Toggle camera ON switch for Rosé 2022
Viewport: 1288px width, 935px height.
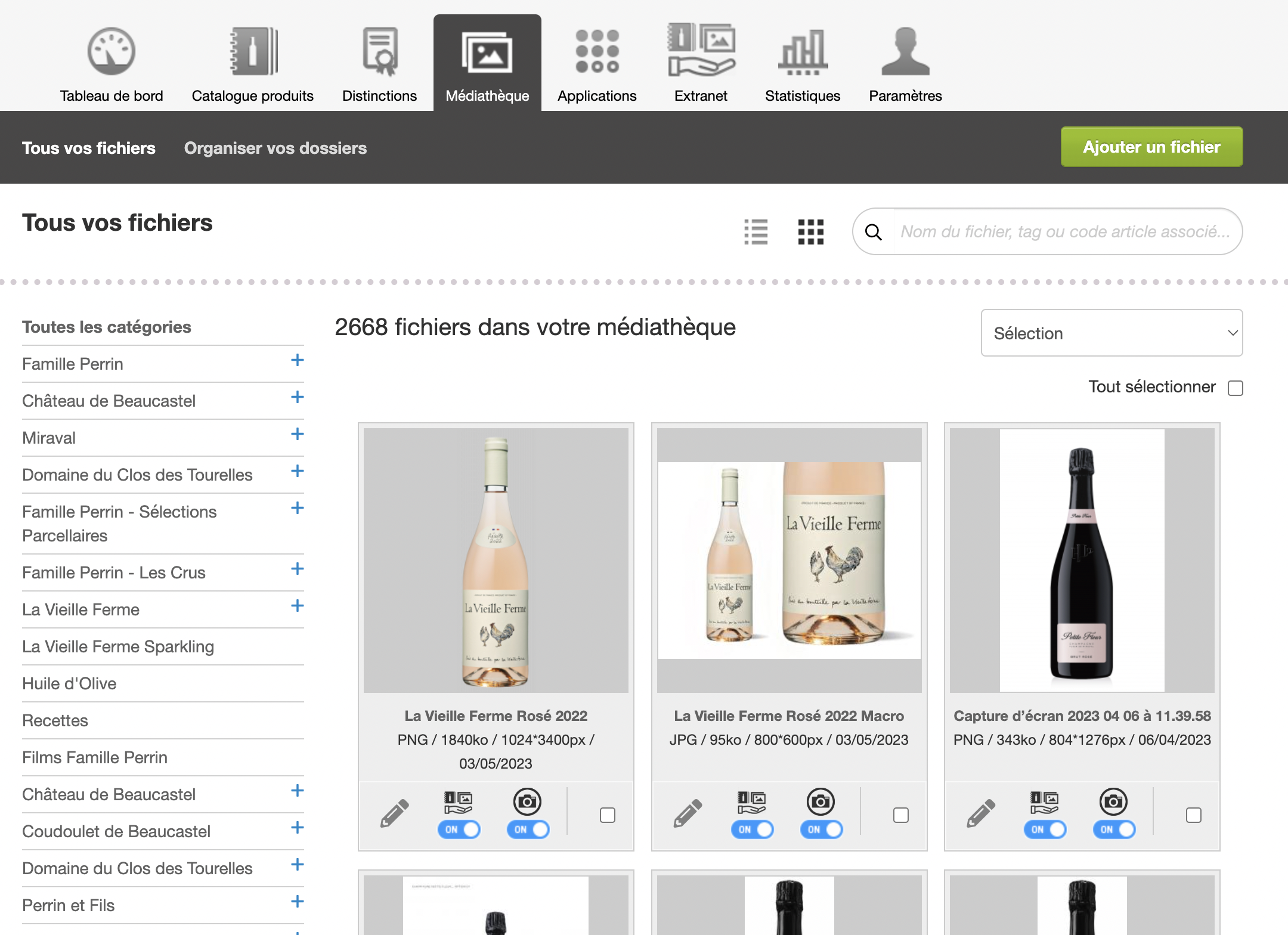pyautogui.click(x=528, y=829)
